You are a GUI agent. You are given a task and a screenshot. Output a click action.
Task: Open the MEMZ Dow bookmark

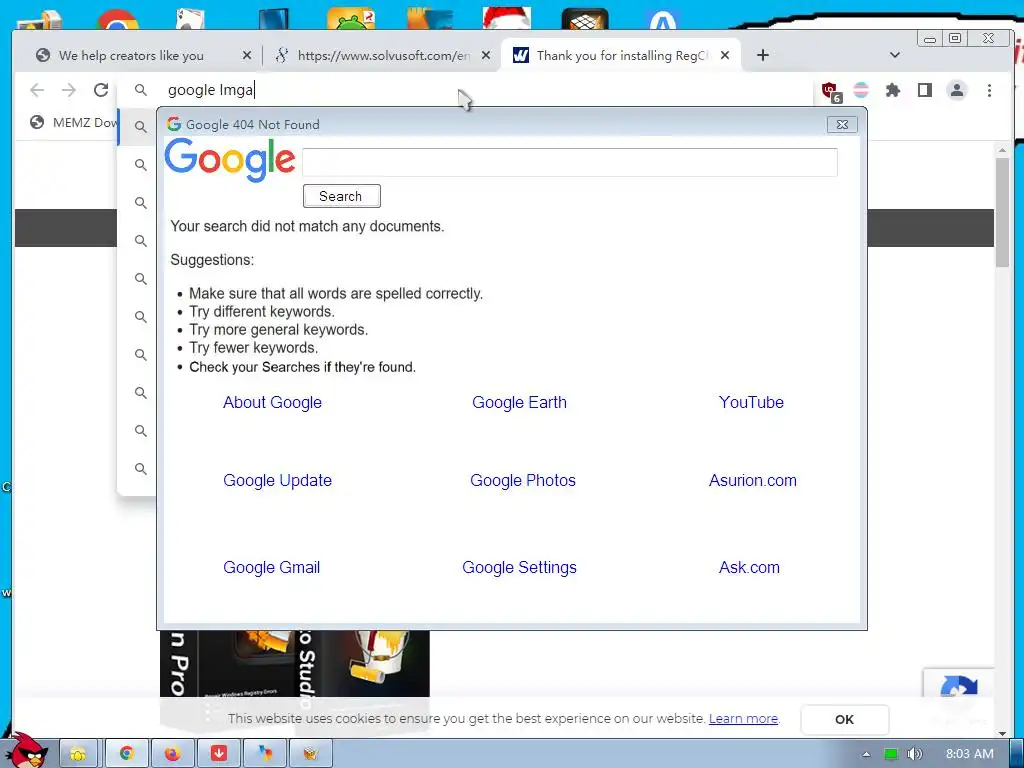tap(73, 123)
